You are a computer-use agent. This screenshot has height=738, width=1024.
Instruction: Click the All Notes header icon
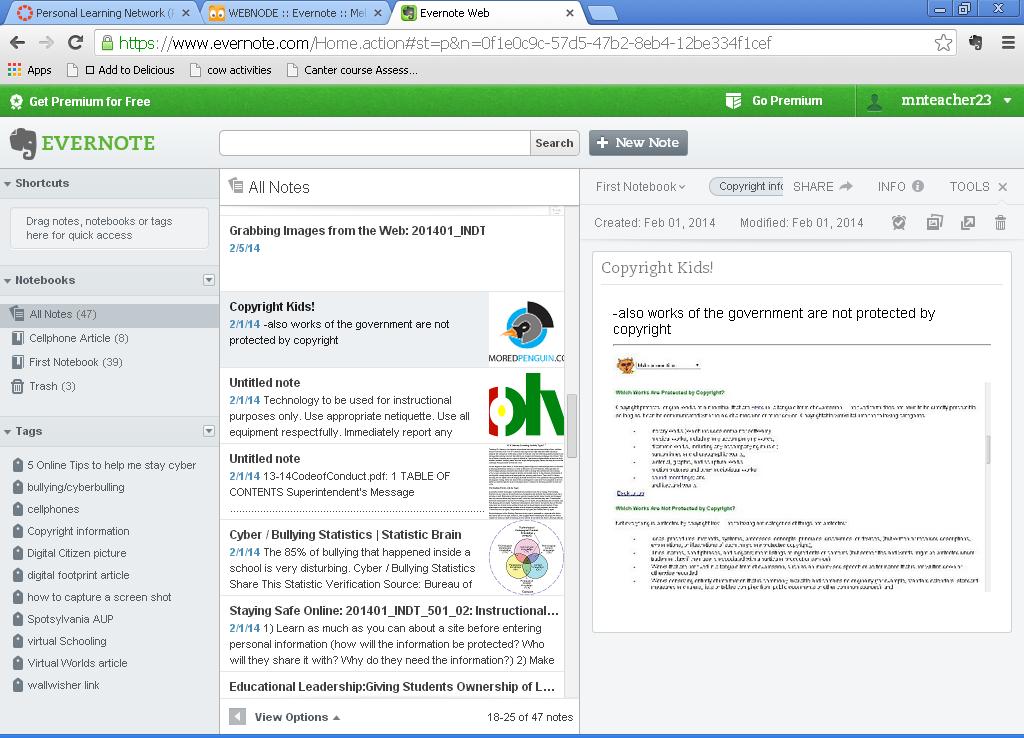[x=236, y=185]
